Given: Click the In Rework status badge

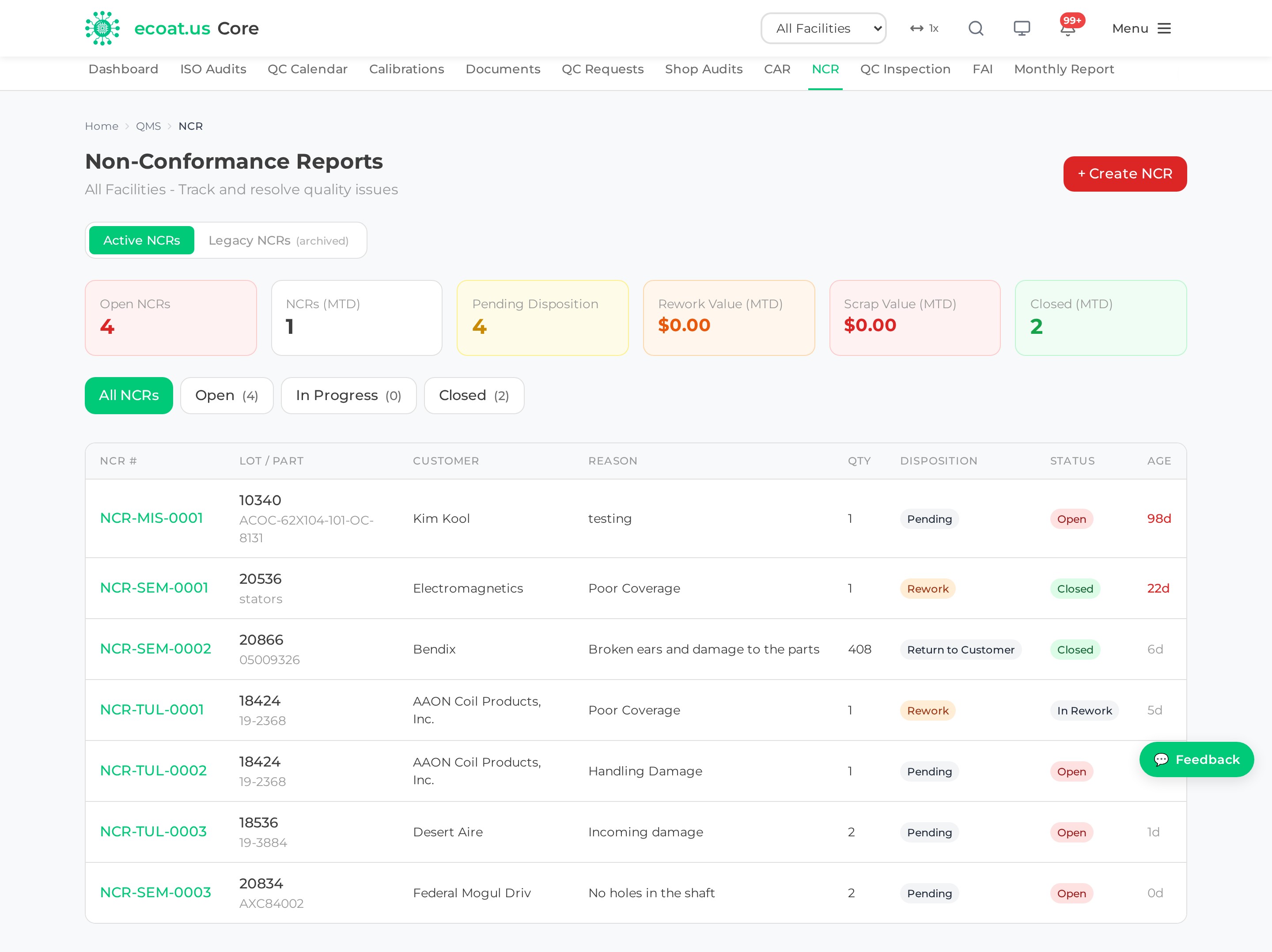Looking at the screenshot, I should [1084, 710].
